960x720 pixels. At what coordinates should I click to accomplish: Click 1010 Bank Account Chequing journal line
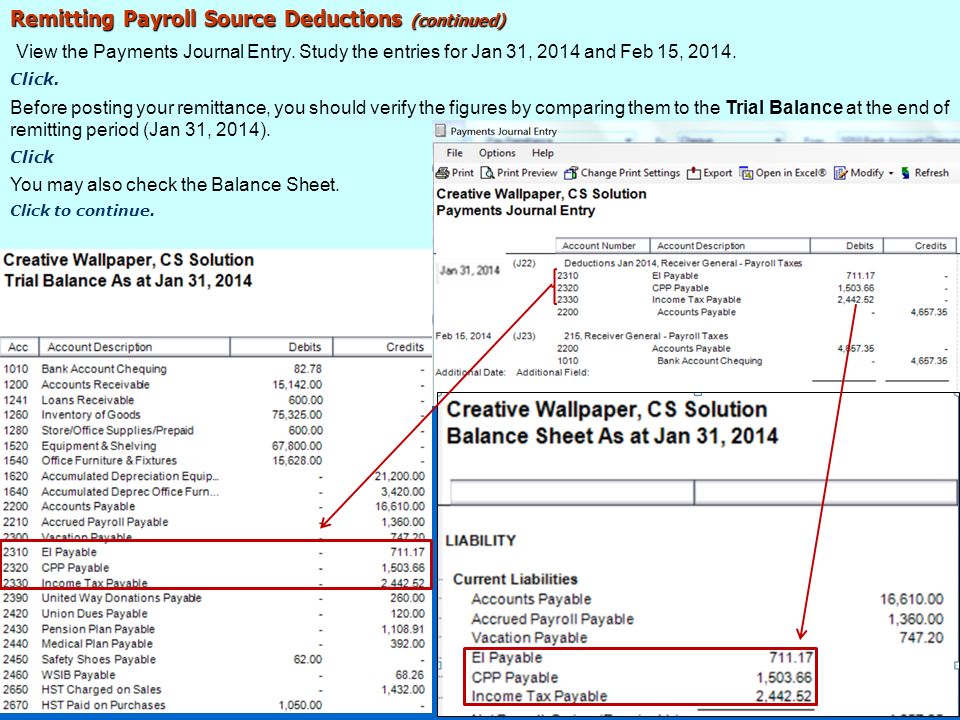pos(752,361)
